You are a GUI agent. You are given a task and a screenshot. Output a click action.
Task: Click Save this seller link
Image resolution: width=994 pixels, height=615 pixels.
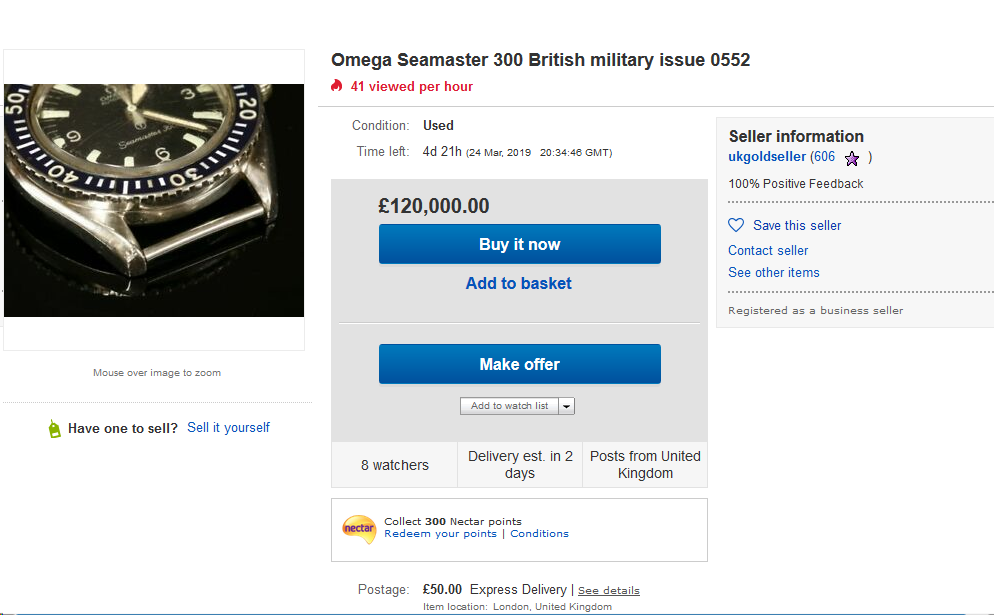797,226
